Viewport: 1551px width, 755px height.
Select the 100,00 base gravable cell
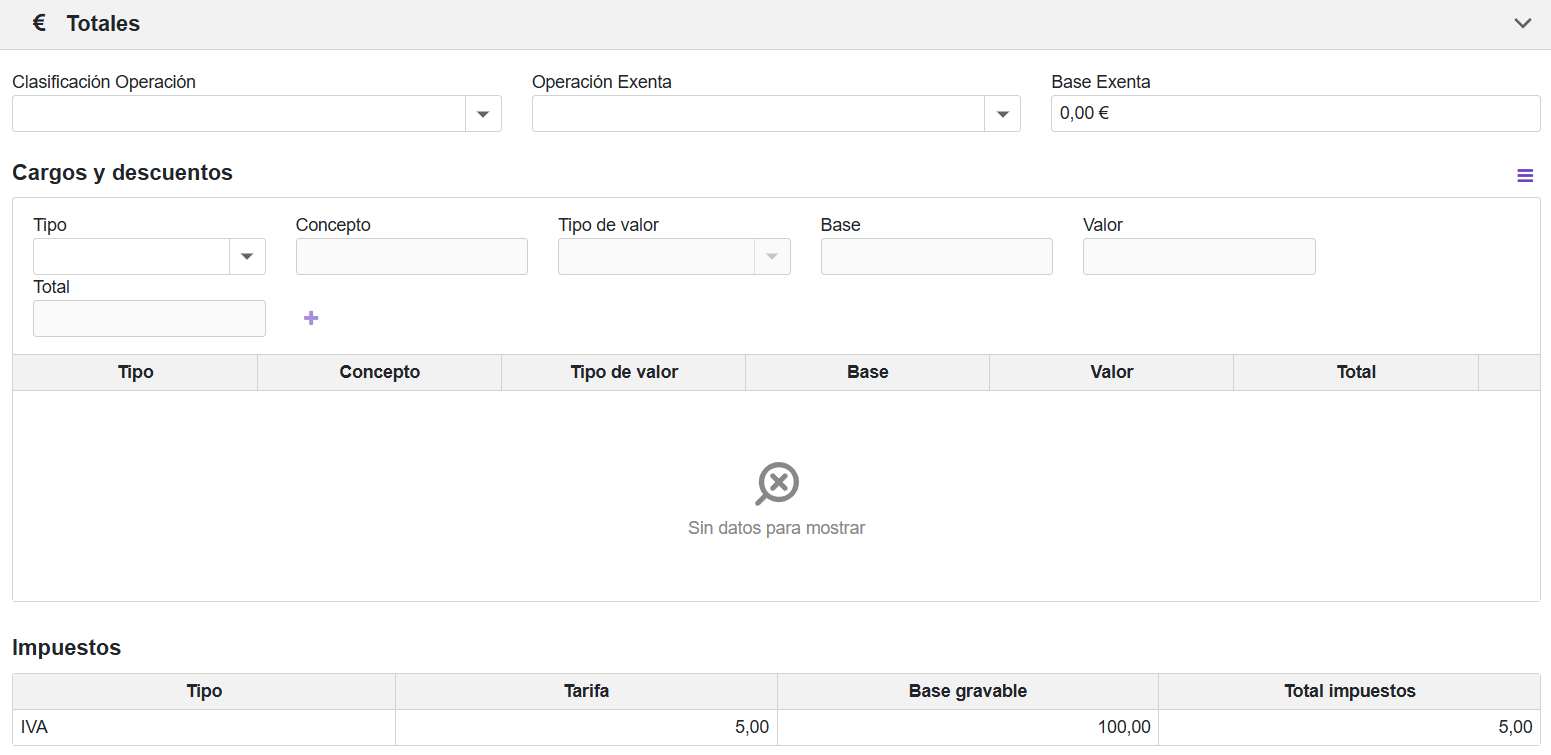click(968, 727)
